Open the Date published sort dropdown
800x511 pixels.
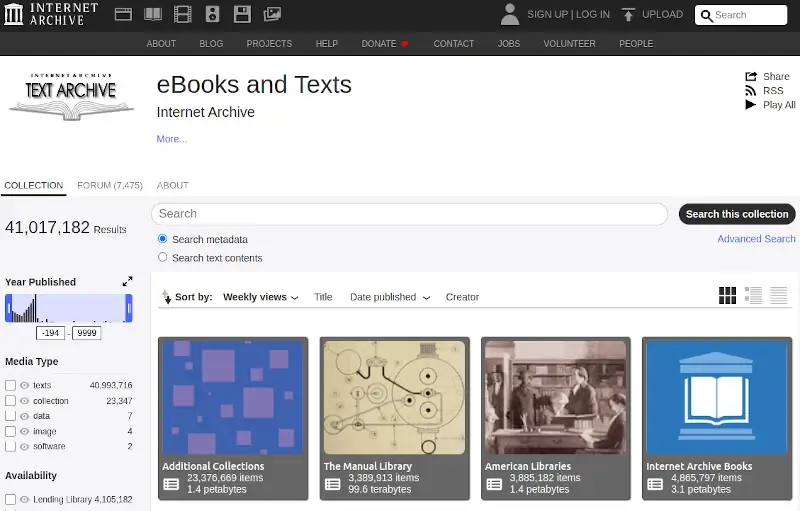click(x=390, y=297)
